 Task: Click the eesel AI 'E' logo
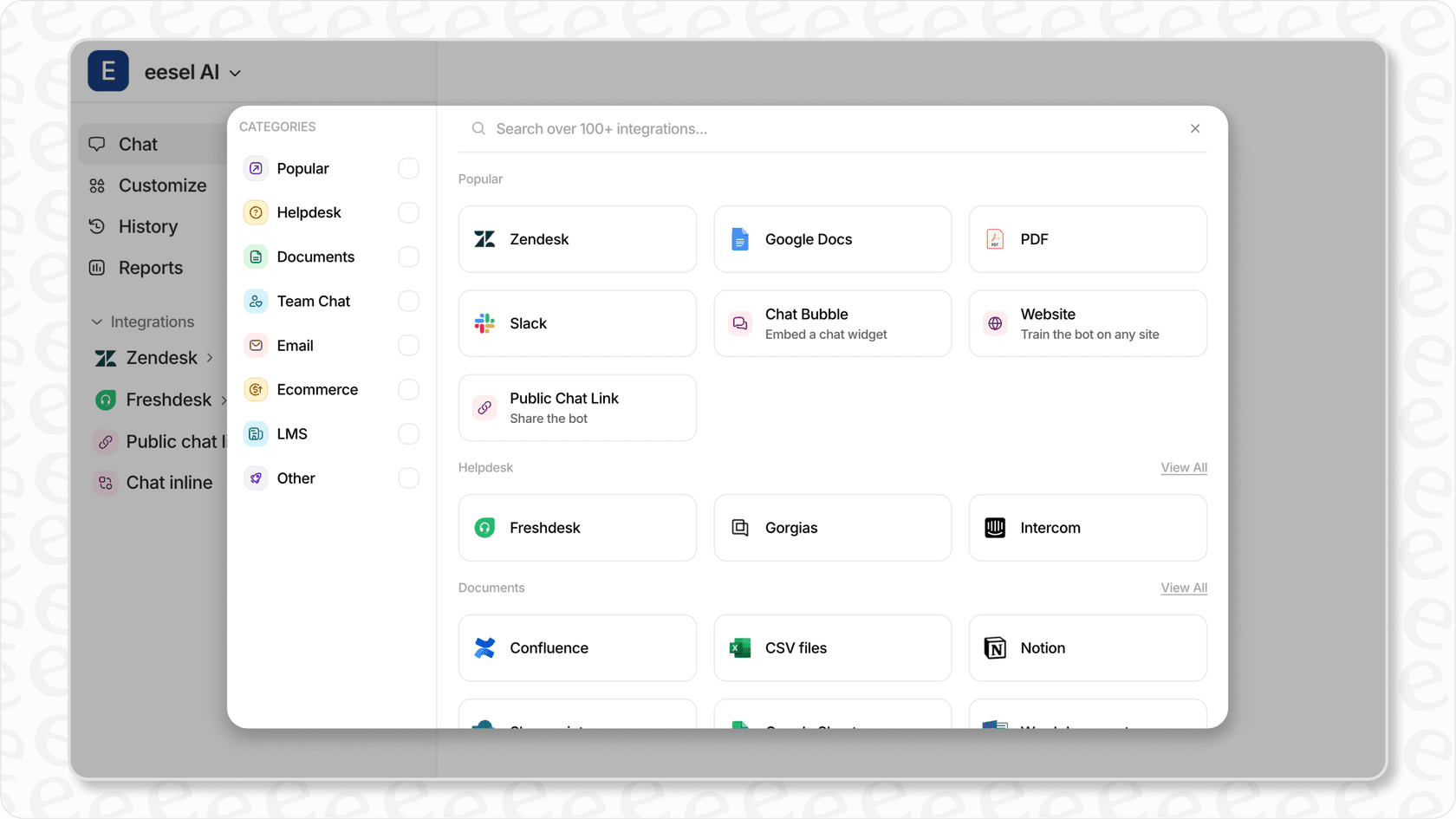(108, 71)
